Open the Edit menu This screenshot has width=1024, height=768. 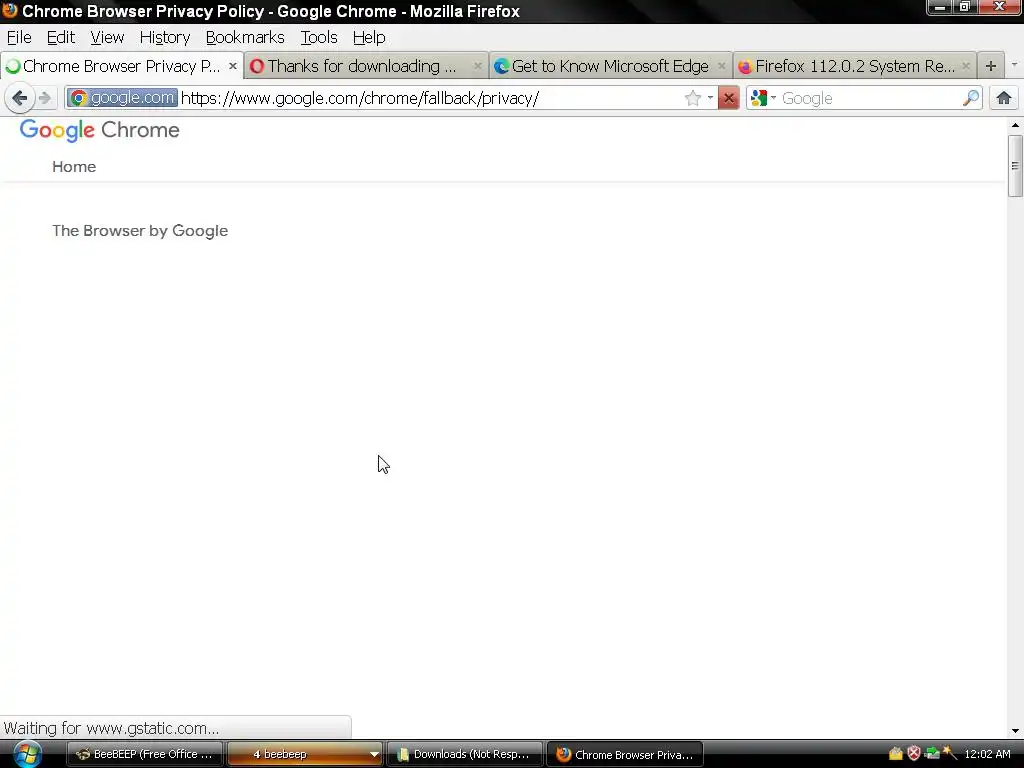[x=61, y=37]
